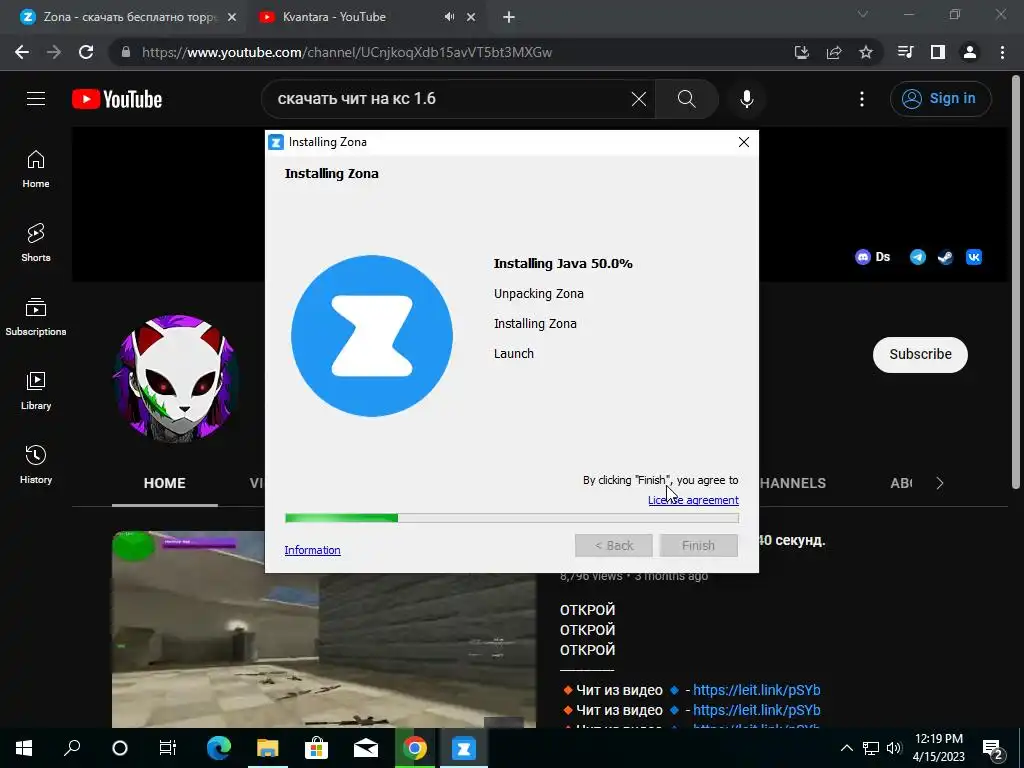The height and width of the screenshot is (768, 1024).
Task: Share this page from address bar
Action: tap(833, 52)
